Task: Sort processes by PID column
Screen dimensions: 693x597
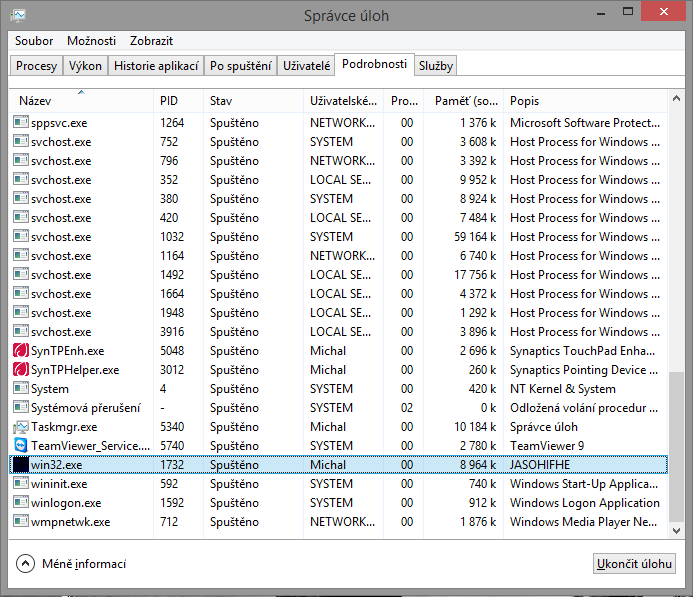Action: (x=177, y=101)
